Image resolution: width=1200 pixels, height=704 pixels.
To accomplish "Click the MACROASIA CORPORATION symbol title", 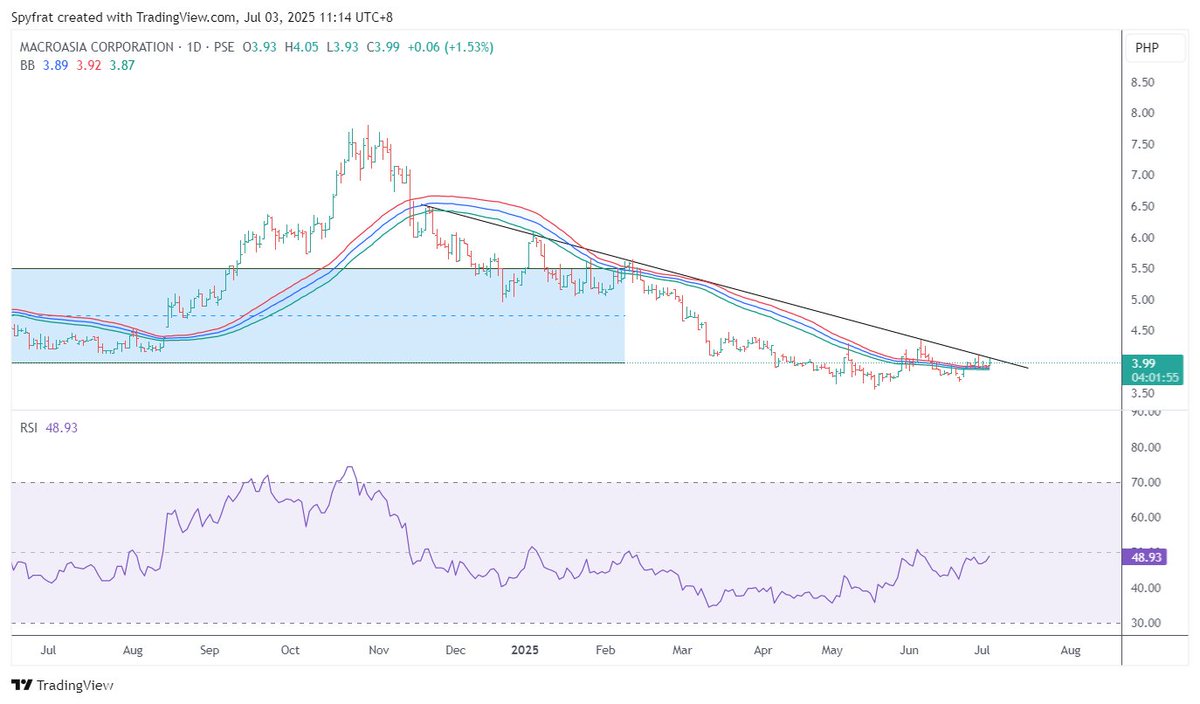I will [97, 47].
